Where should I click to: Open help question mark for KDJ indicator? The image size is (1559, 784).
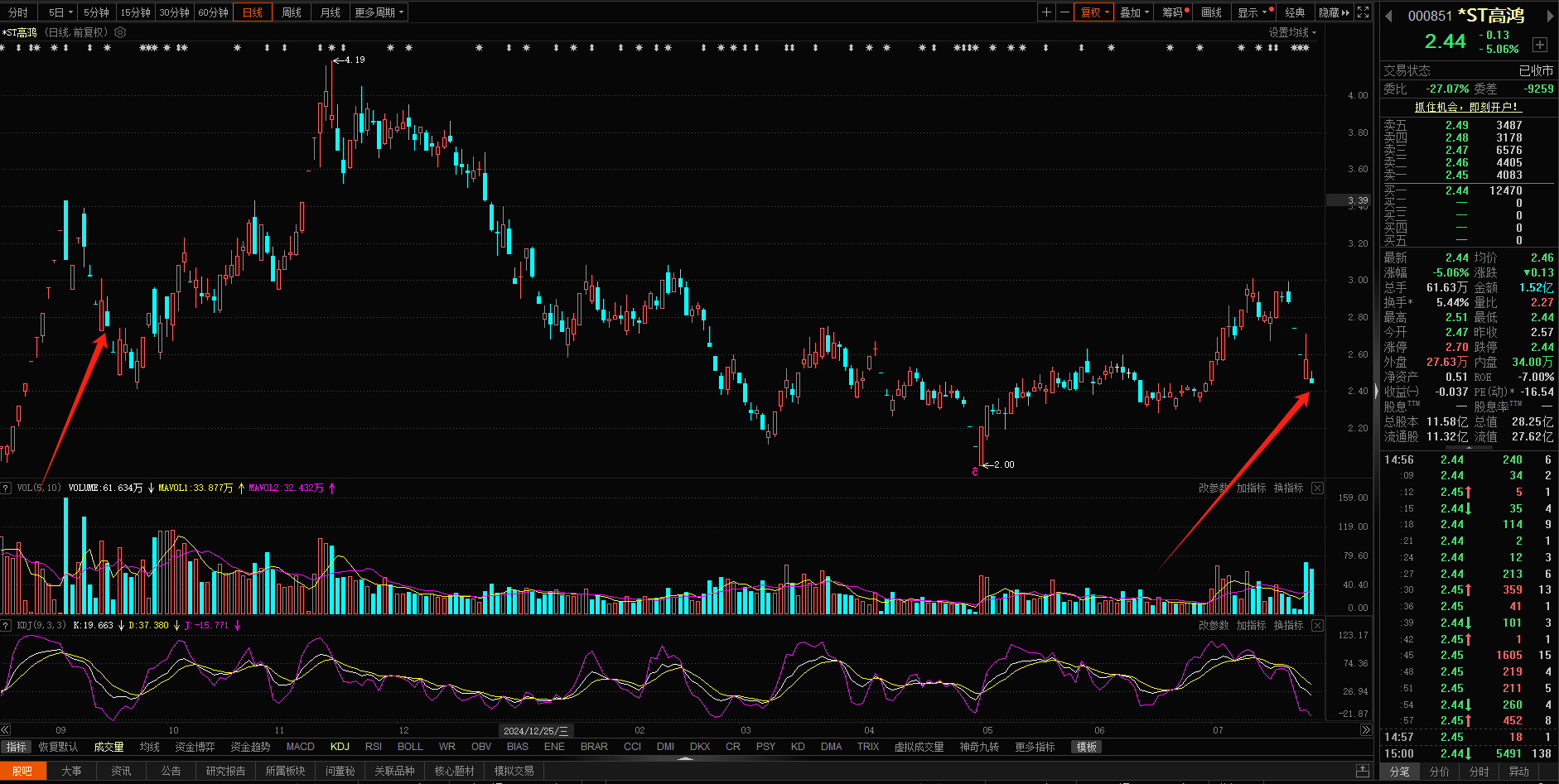click(6, 625)
